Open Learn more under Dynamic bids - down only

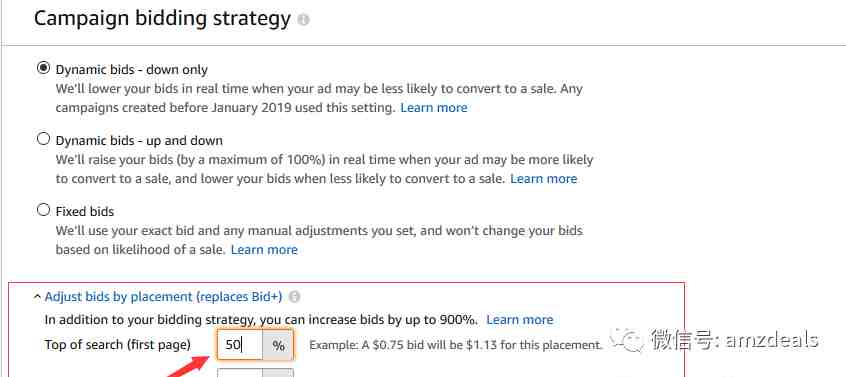click(x=434, y=108)
